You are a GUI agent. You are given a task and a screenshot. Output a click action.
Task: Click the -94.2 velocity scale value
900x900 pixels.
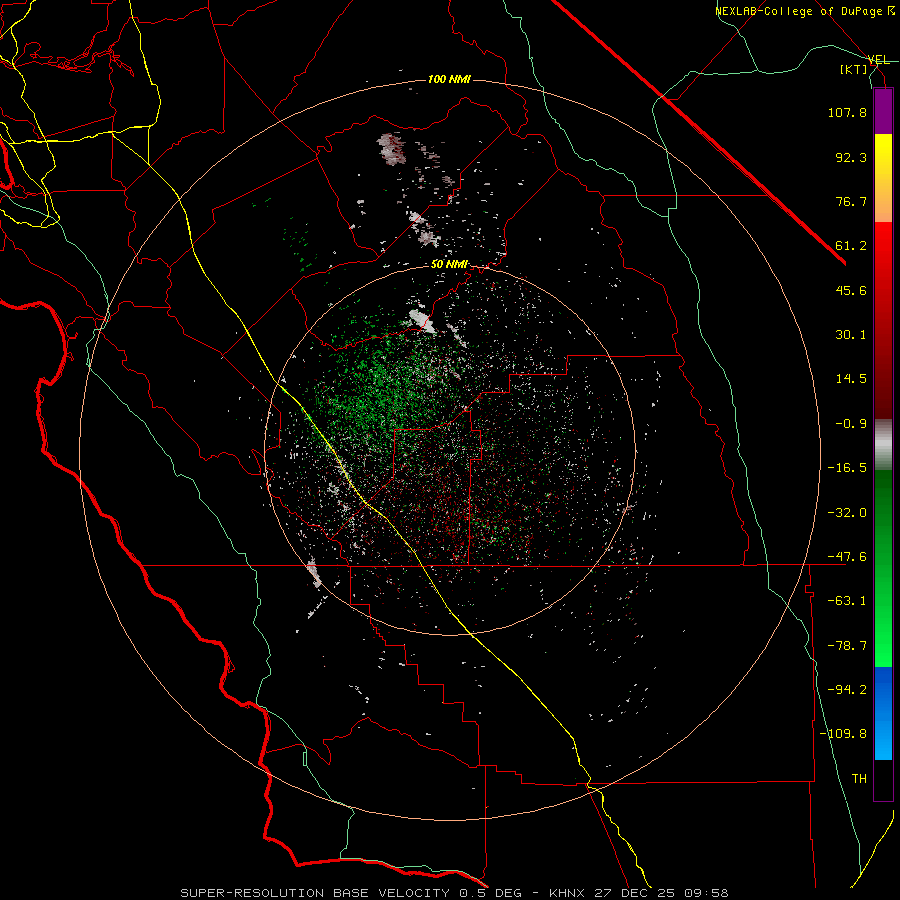847,690
